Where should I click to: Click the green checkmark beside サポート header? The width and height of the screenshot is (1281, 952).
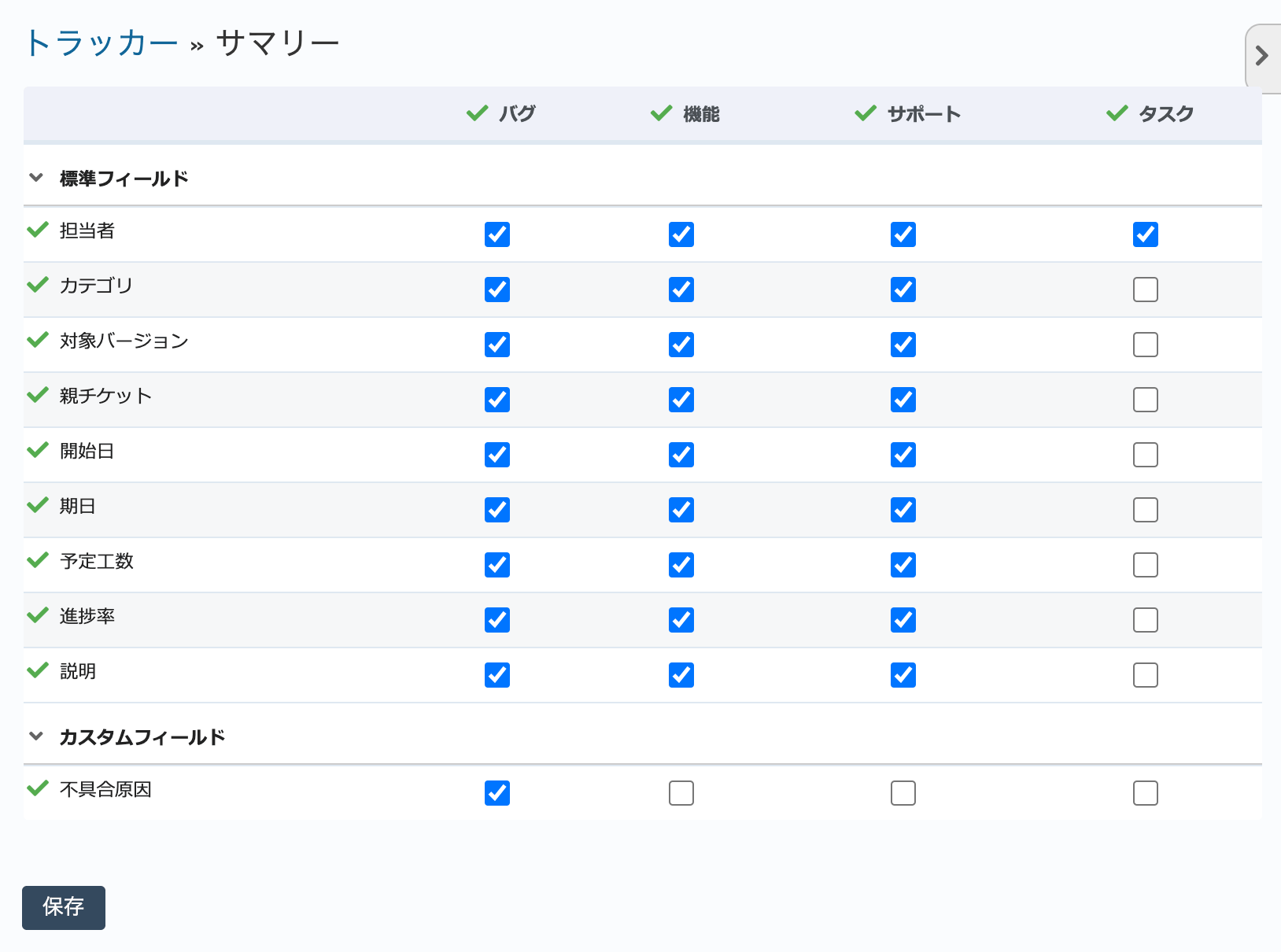click(x=866, y=113)
